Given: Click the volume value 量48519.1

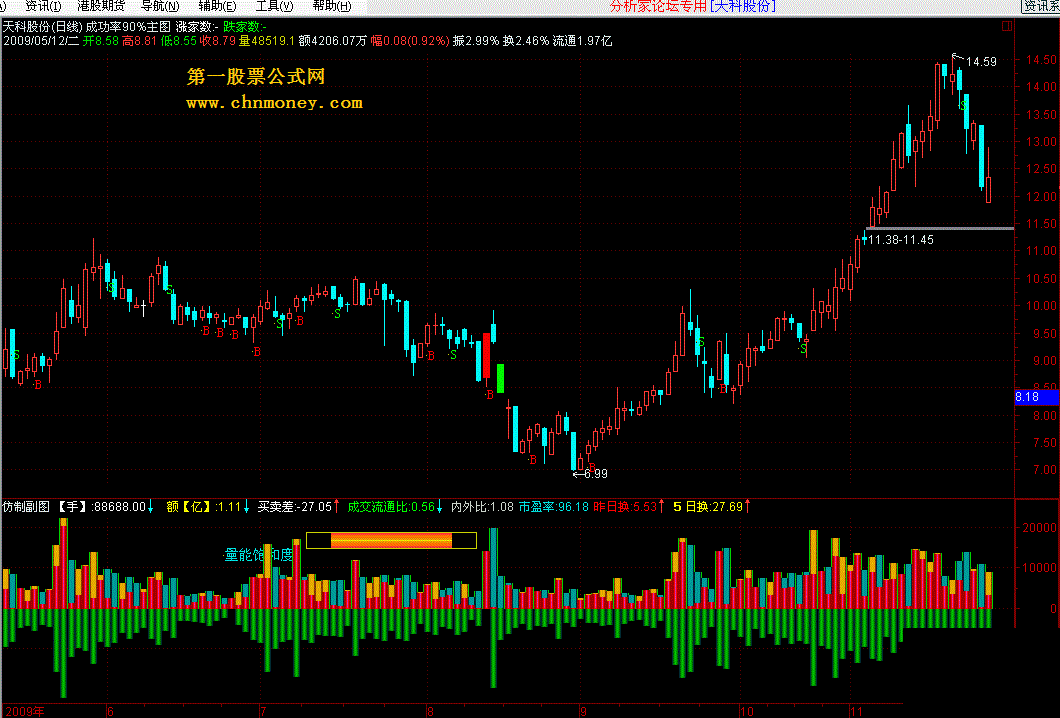Looking at the screenshot, I should click(267, 41).
